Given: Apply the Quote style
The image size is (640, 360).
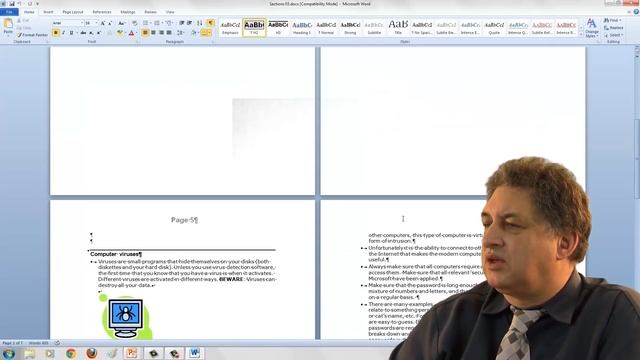Looking at the screenshot, I should click(494, 28).
